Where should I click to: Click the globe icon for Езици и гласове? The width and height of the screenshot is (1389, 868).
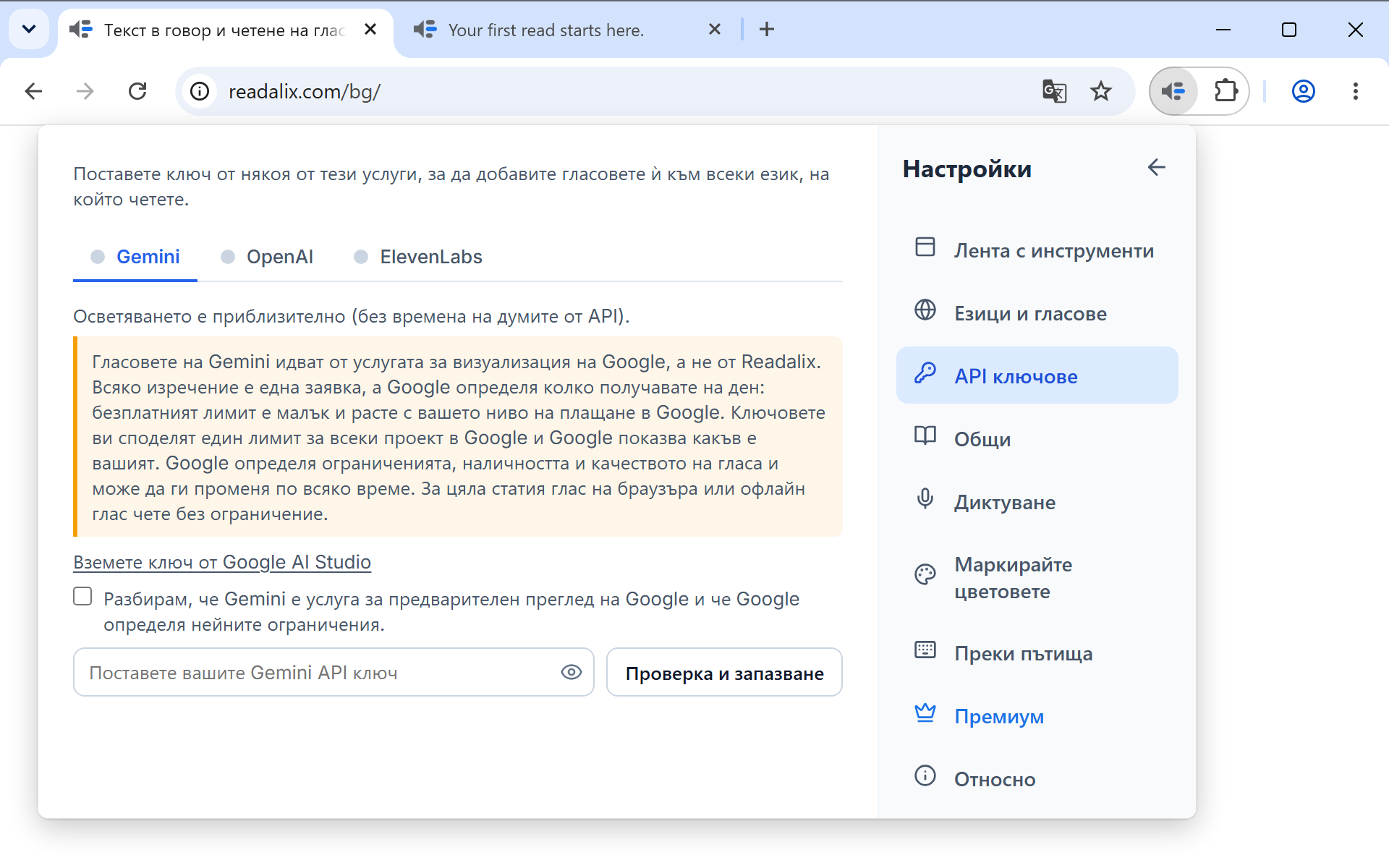(x=925, y=310)
